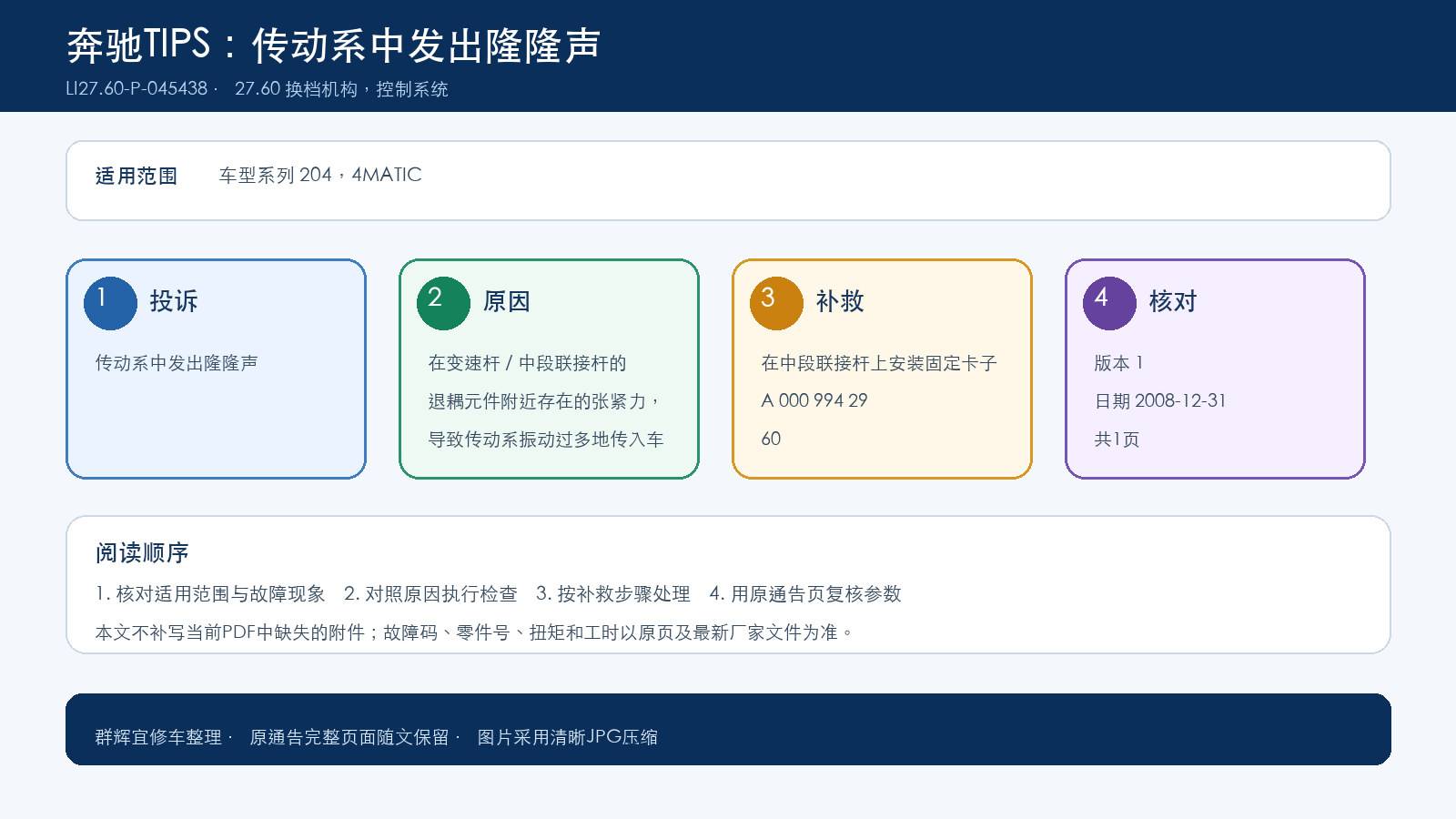Click the note starting 本文不补写当前PDF中缺失的附件
Viewport: 1456px width, 819px height.
click(475, 632)
